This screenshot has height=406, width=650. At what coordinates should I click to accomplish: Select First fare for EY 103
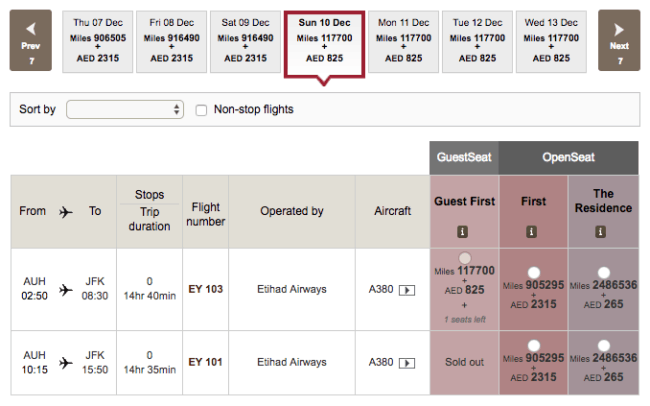(534, 272)
